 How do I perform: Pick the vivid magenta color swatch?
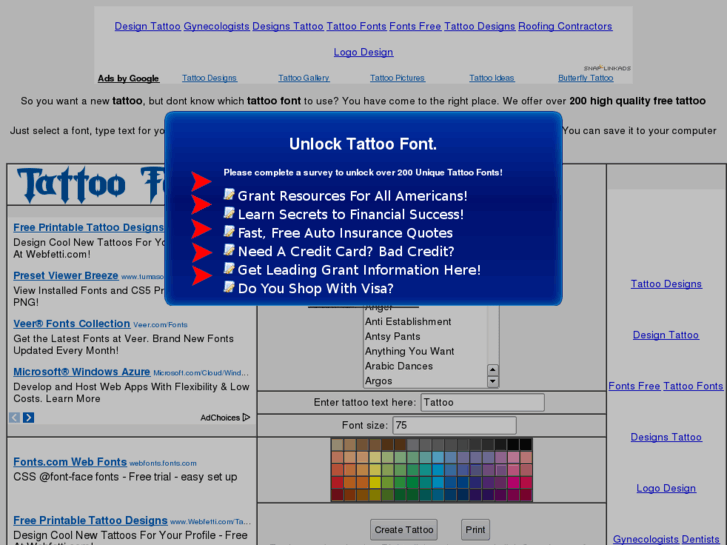pos(513,482)
